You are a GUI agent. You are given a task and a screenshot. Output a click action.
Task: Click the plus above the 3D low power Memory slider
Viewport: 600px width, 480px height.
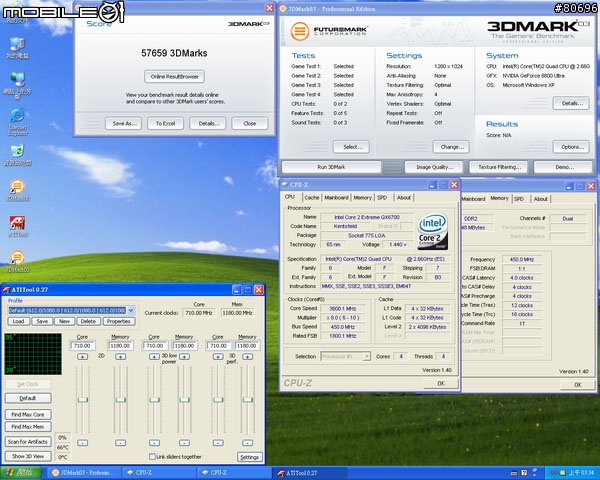[184, 356]
